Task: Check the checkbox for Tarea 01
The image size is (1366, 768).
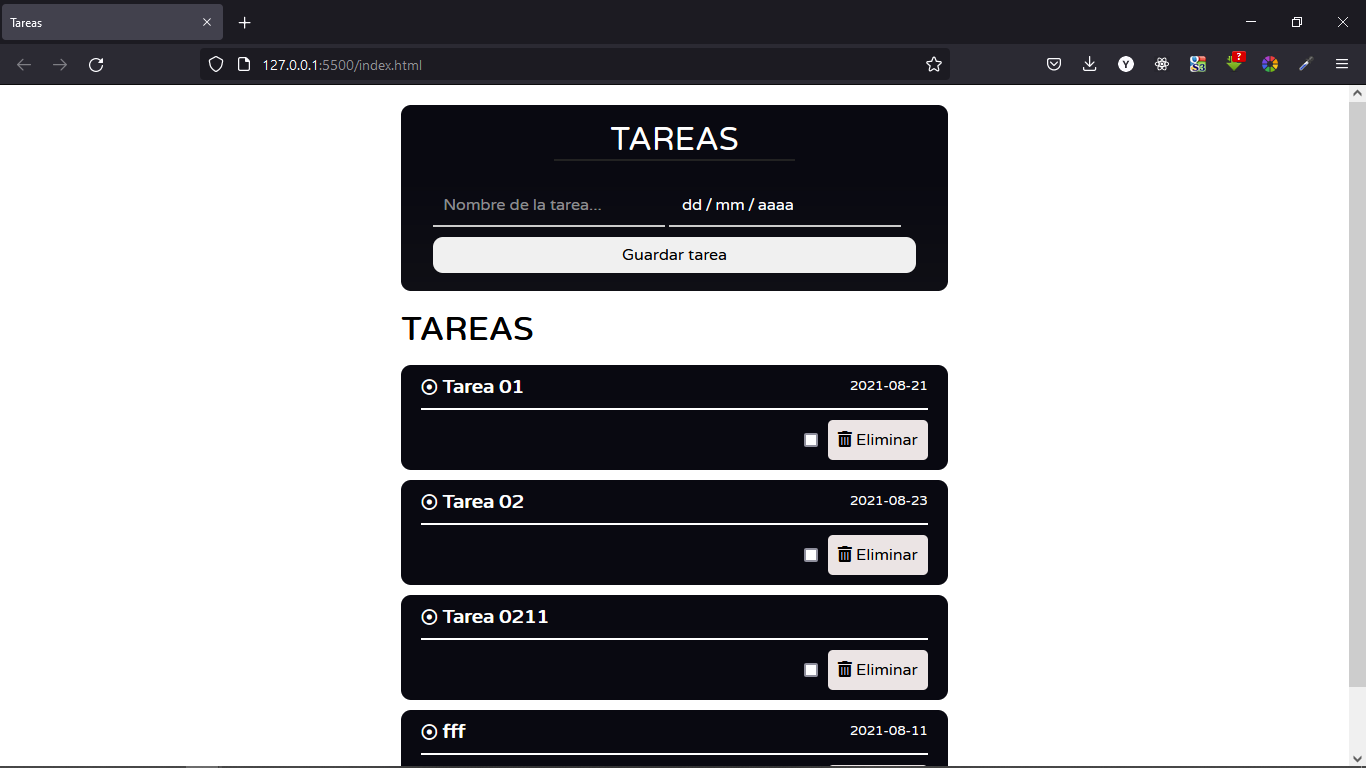Action: tap(811, 440)
